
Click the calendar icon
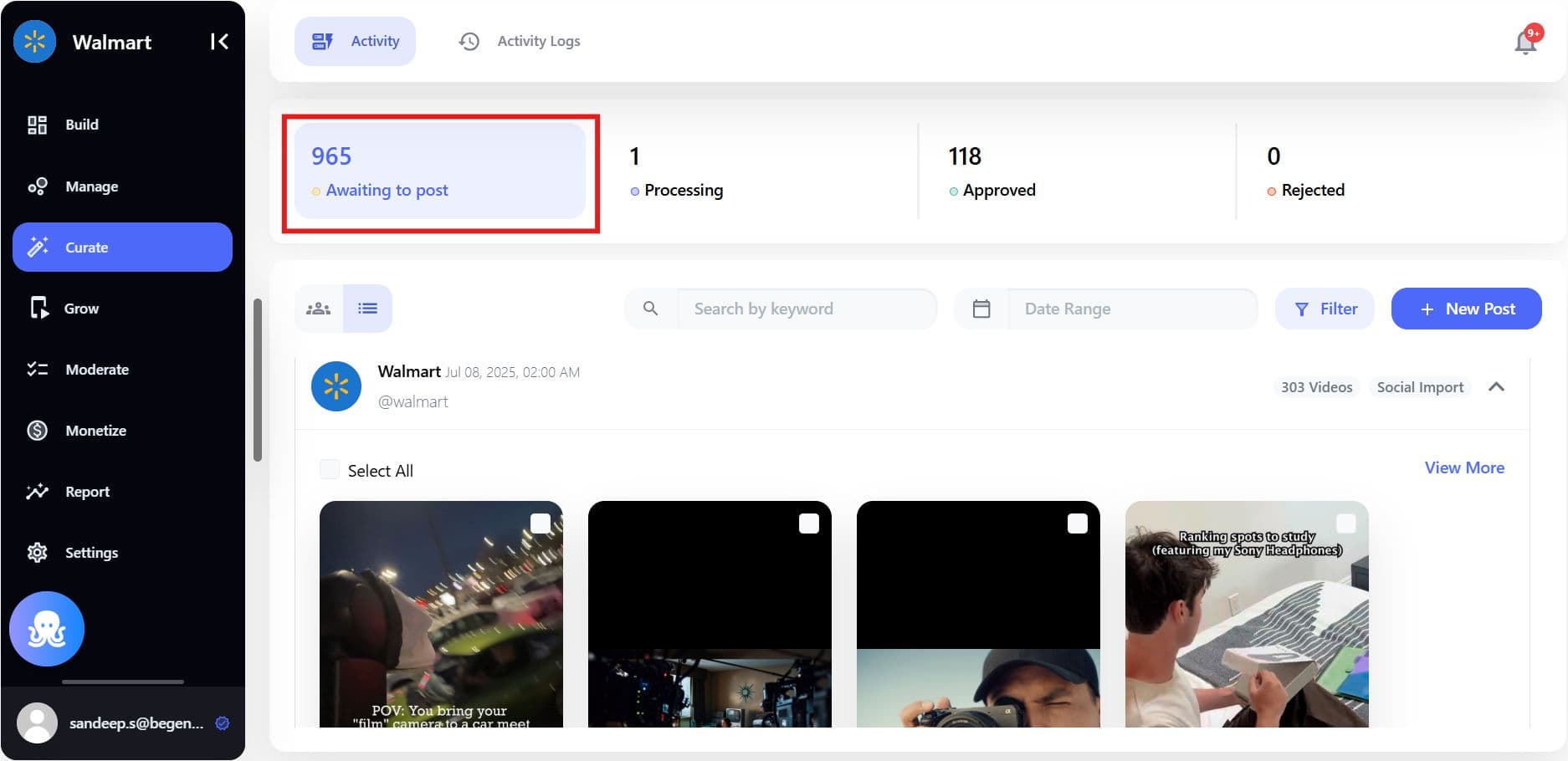point(981,309)
